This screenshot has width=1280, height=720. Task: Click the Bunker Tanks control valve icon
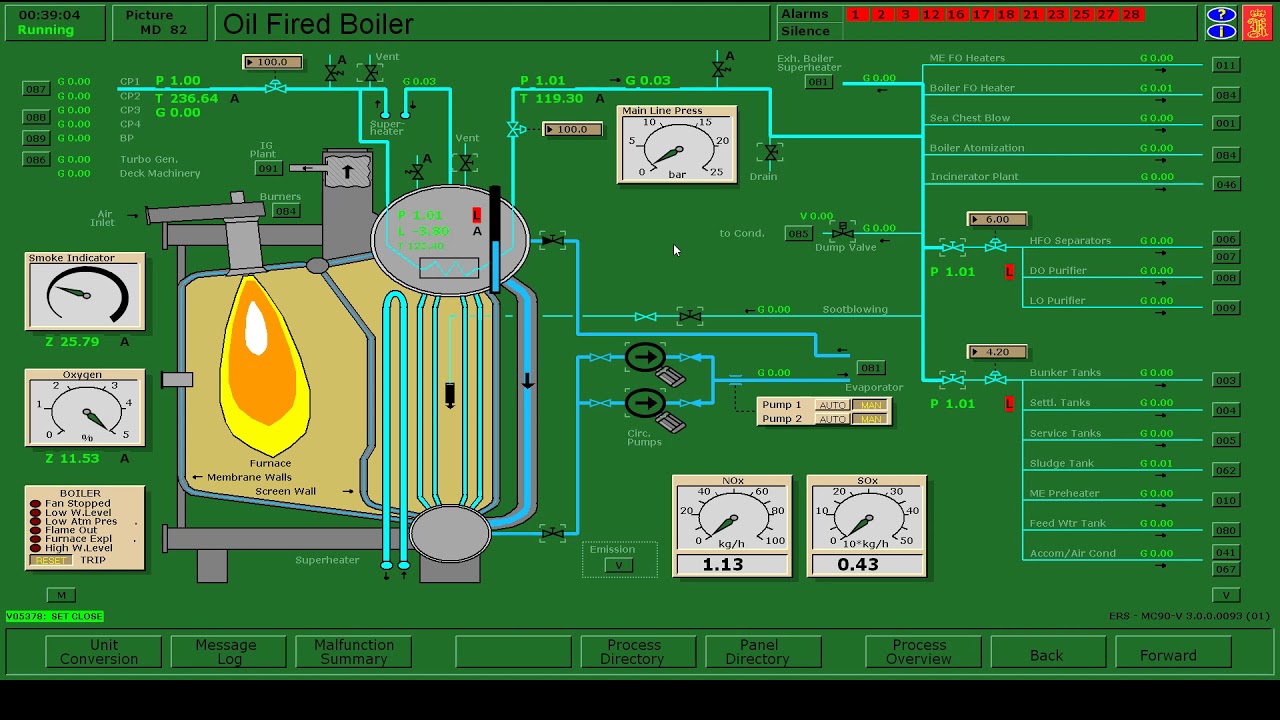click(995, 378)
